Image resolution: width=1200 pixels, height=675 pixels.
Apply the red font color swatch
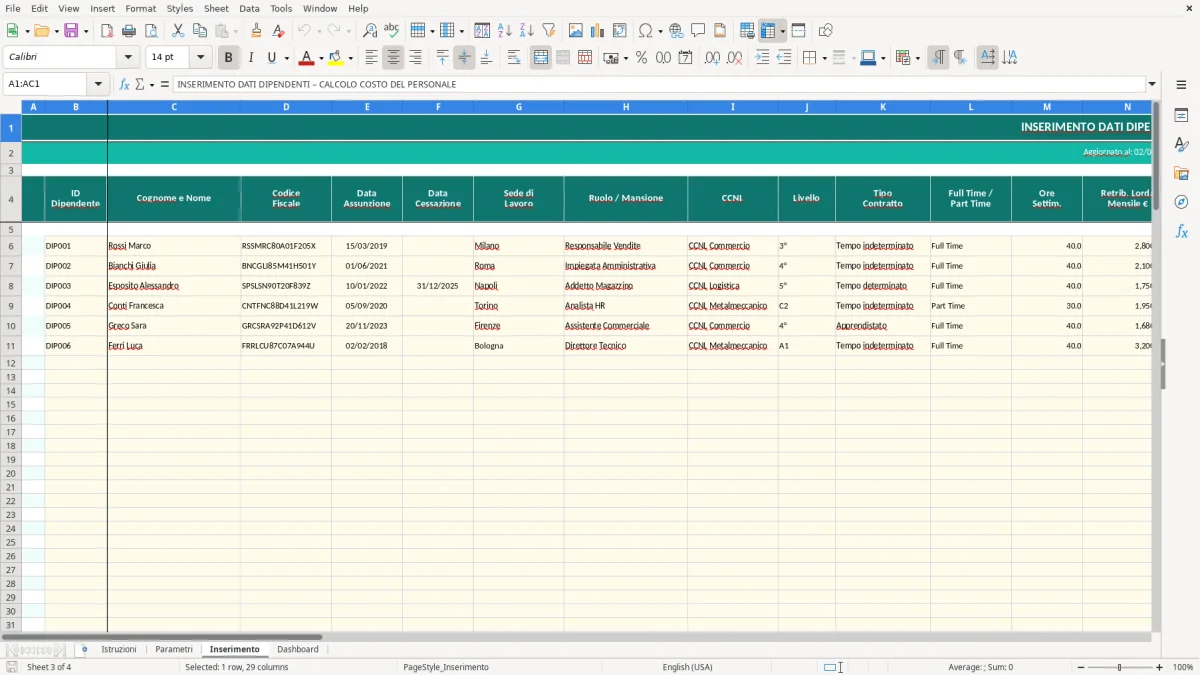click(x=307, y=58)
